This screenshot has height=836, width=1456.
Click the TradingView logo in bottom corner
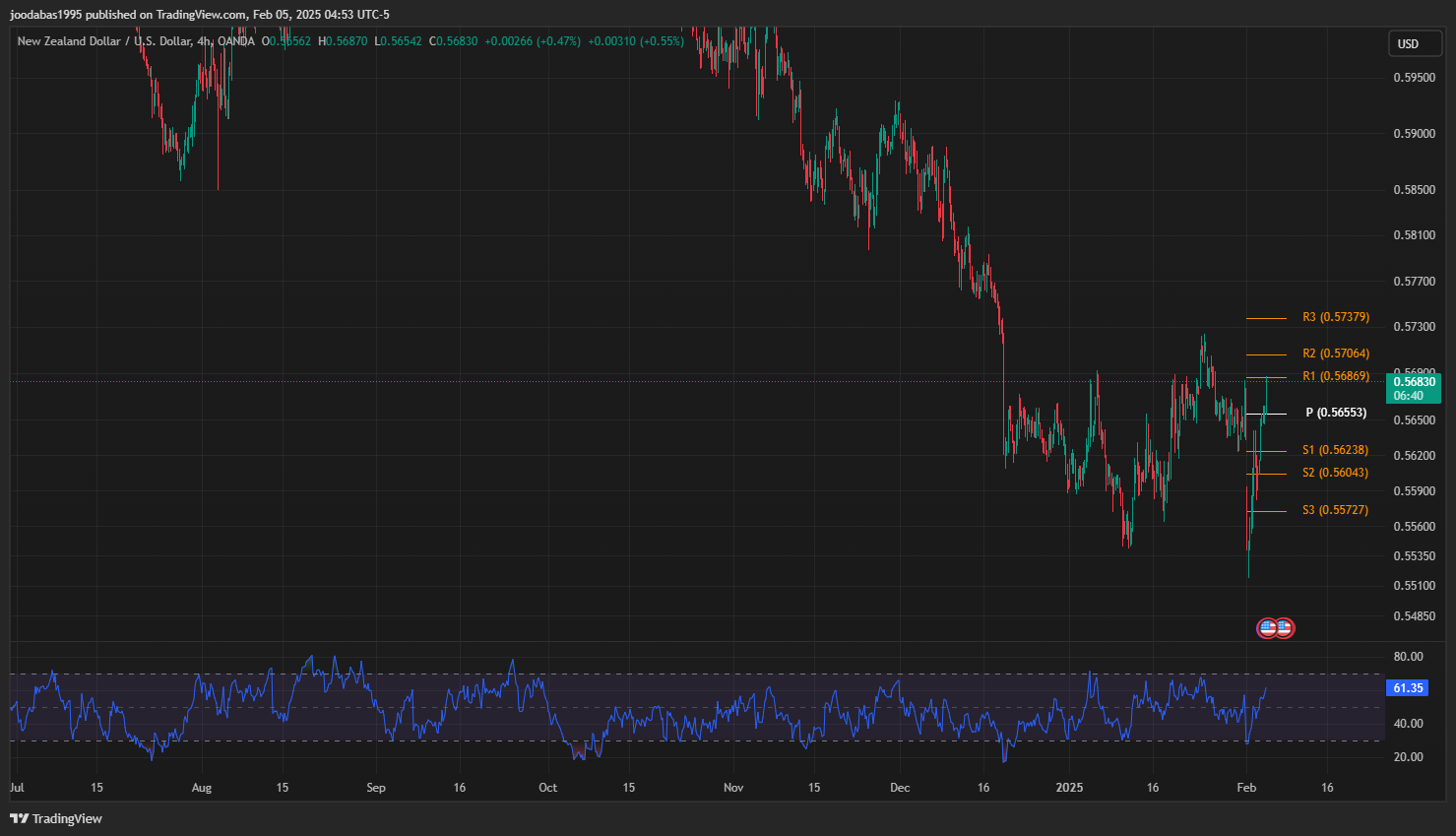[x=56, y=818]
